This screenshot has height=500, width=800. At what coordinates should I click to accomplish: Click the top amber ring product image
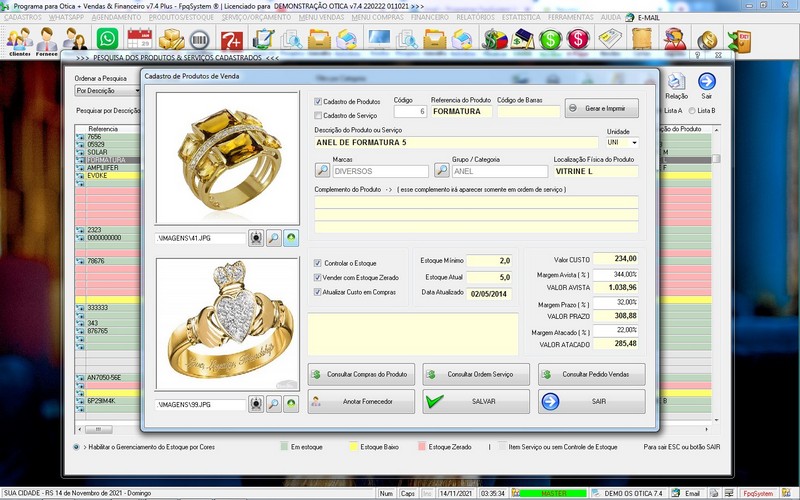coord(228,158)
